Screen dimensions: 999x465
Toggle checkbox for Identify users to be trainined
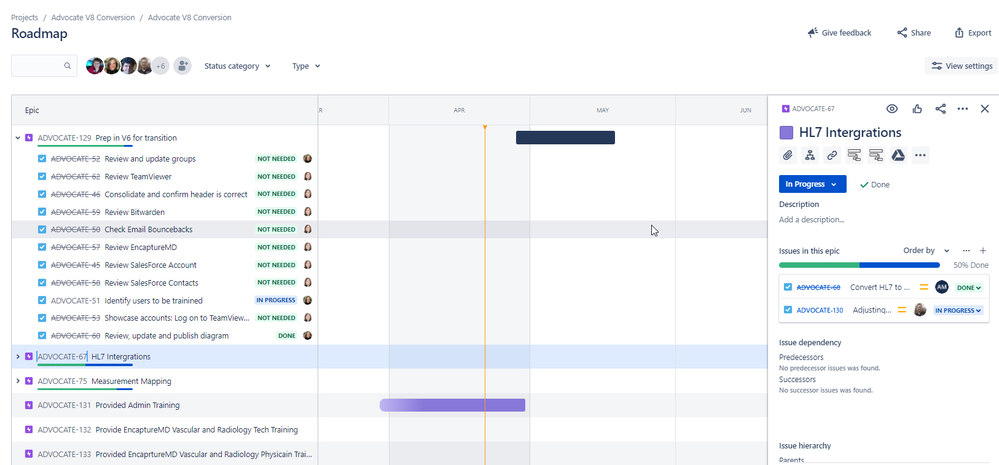point(42,301)
